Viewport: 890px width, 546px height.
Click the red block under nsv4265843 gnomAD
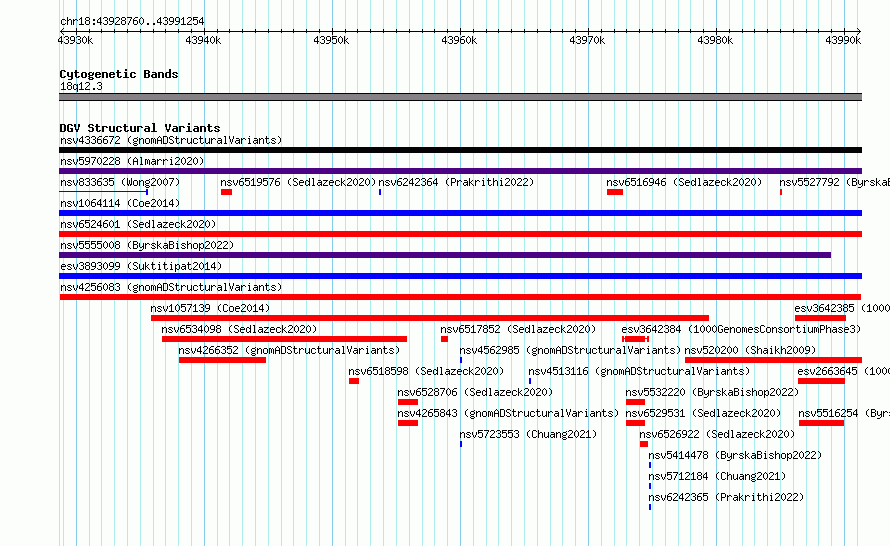point(408,423)
